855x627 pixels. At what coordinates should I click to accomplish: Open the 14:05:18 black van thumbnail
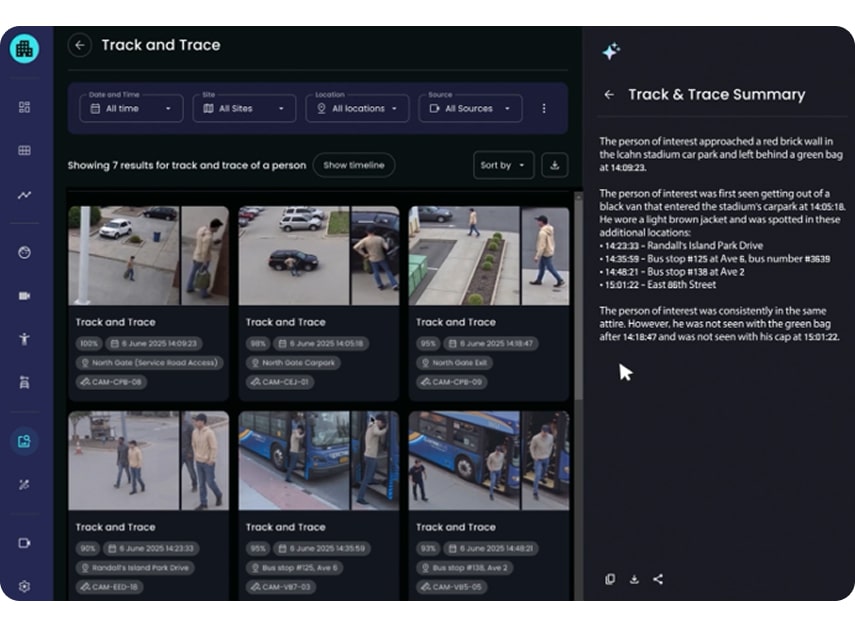[319, 255]
